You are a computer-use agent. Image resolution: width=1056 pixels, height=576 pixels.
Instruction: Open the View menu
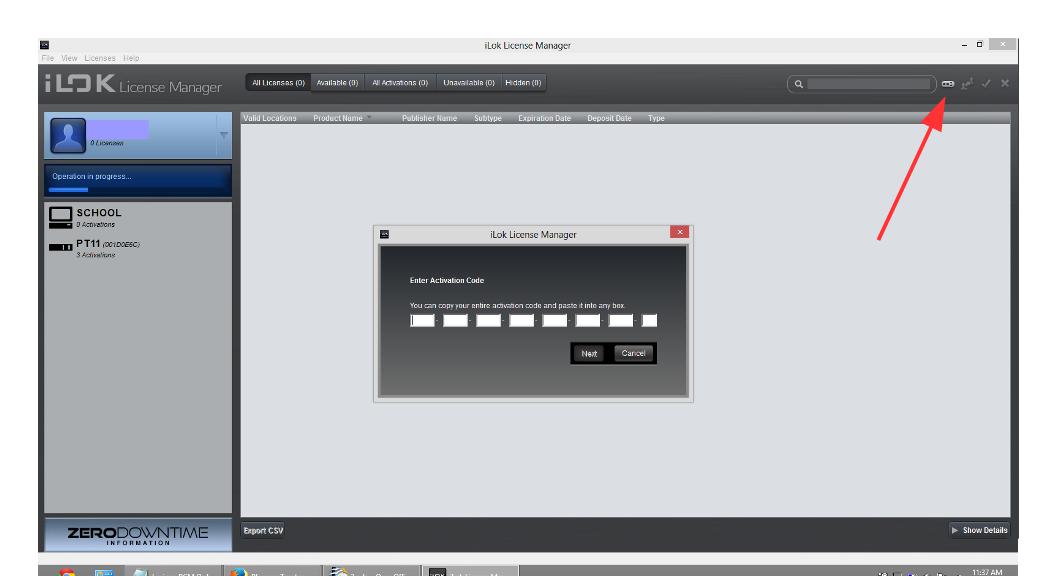[69, 59]
